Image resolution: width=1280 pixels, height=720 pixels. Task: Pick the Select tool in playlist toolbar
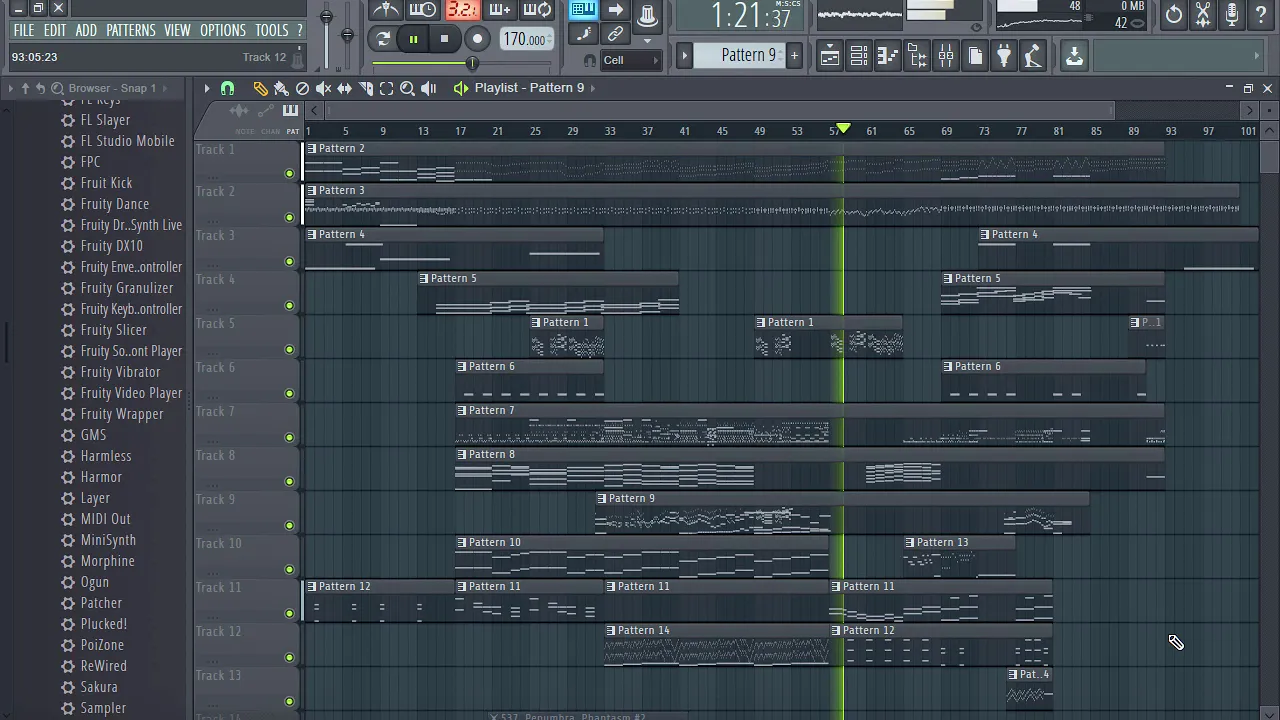(x=386, y=88)
